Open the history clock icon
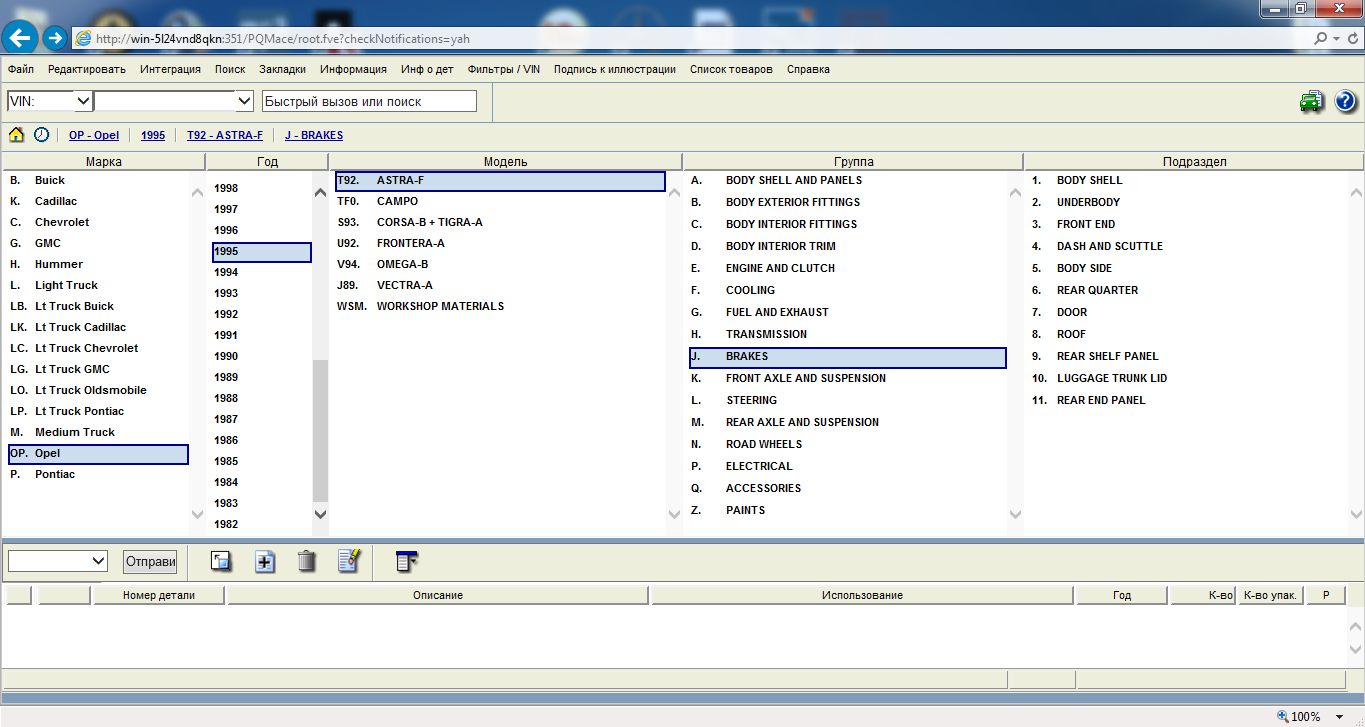Image resolution: width=1365 pixels, height=727 pixels. [x=41, y=135]
